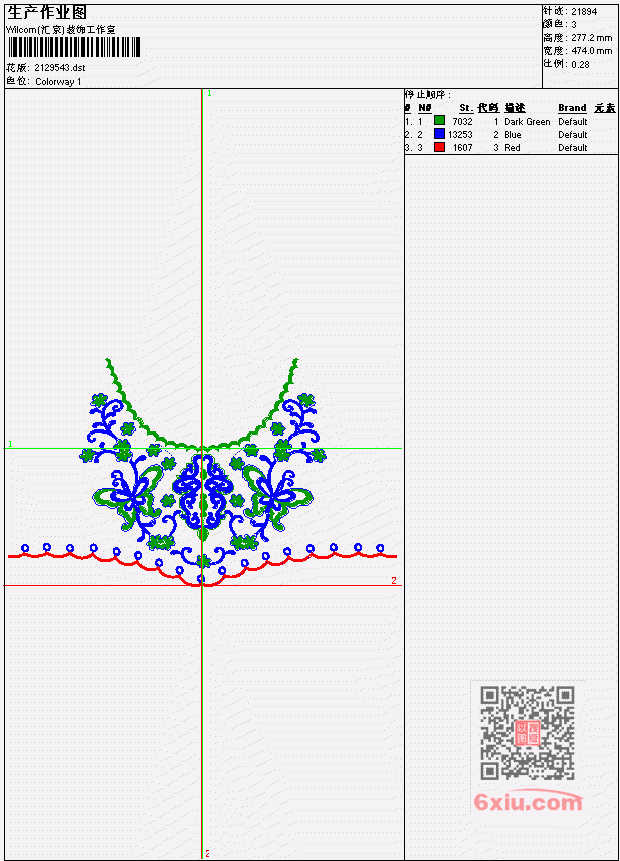Click the Wilcom studio name text
The height and width of the screenshot is (861, 620).
pos(60,30)
